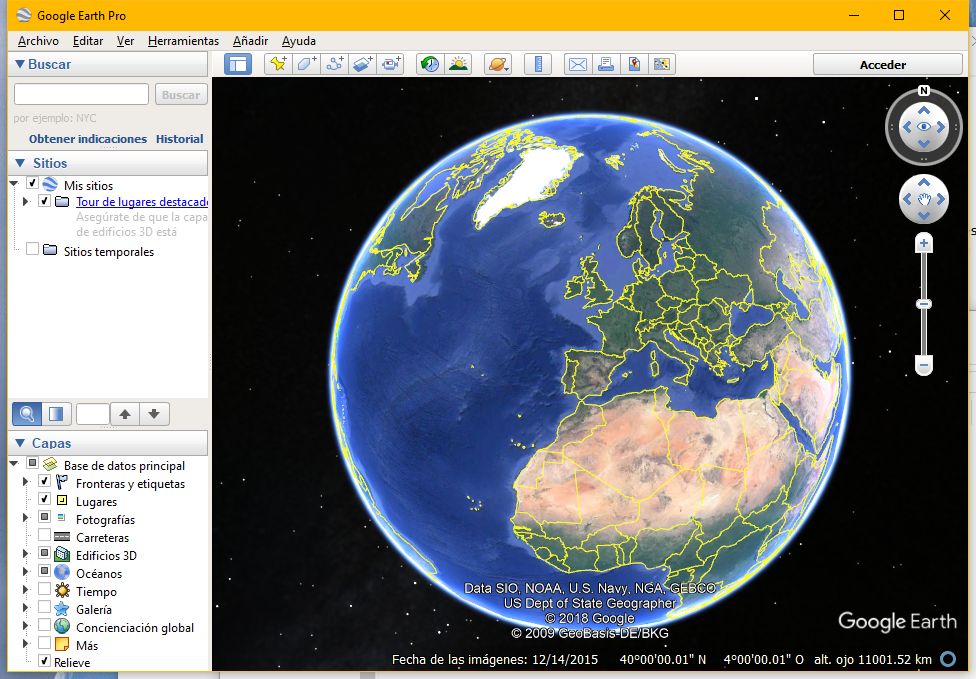Toggle the sidebar visibility toolbar button
Screen dimensions: 976x679
pyautogui.click(x=237, y=64)
